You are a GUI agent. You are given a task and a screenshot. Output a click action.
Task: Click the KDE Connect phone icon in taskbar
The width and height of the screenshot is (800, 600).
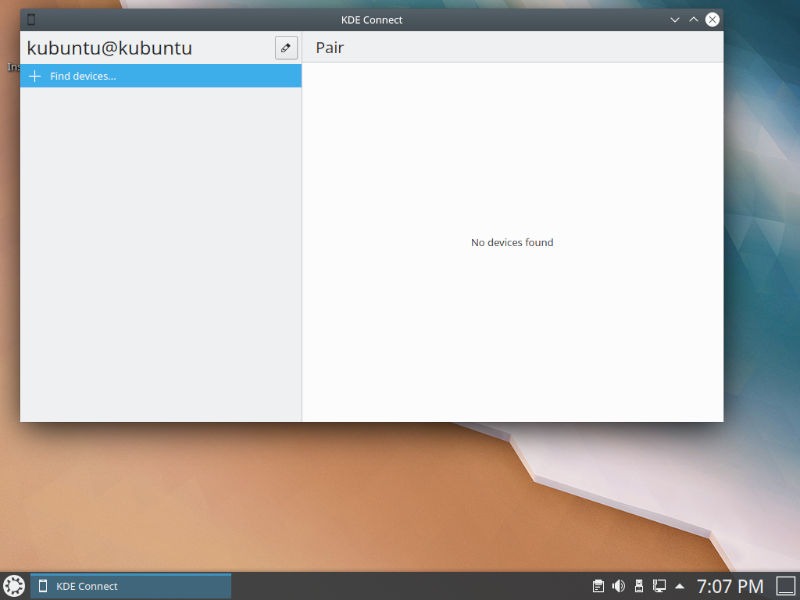click(x=41, y=586)
